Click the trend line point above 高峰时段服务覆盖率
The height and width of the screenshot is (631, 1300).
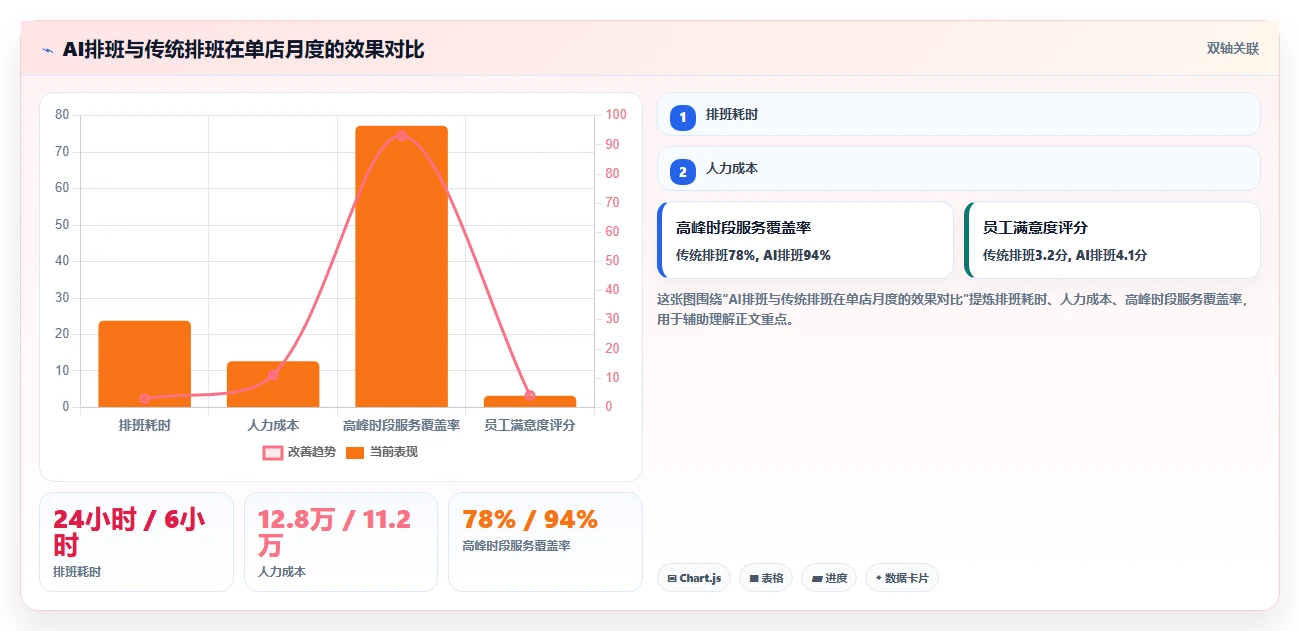click(x=401, y=135)
